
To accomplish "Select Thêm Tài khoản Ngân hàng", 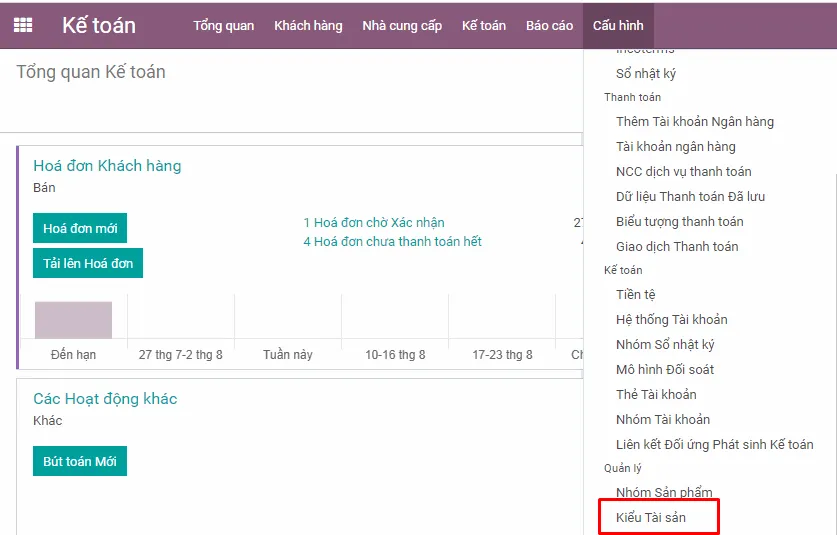I will (694, 121).
